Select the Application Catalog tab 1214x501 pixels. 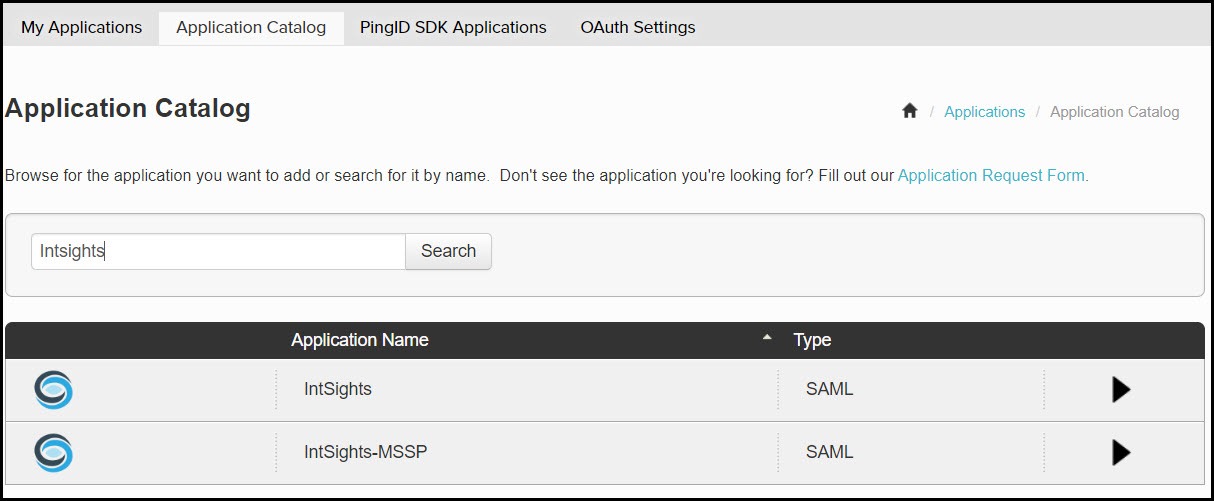251,27
